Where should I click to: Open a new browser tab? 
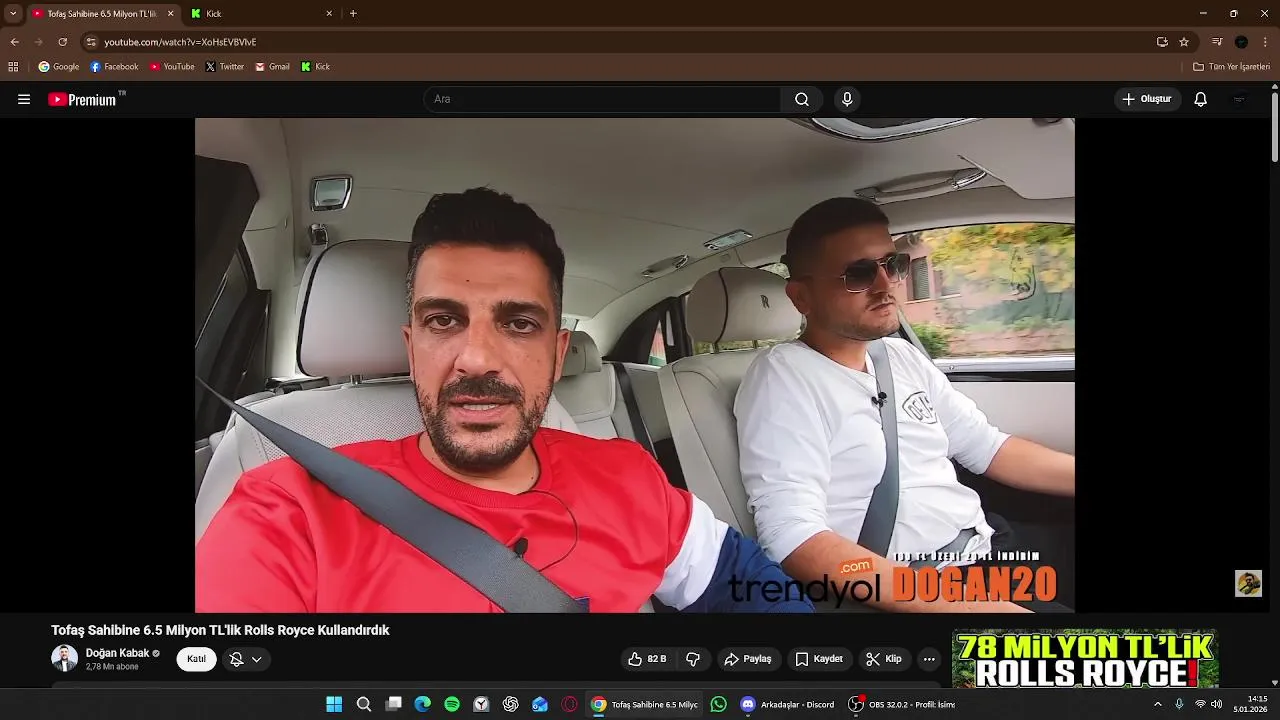[353, 13]
